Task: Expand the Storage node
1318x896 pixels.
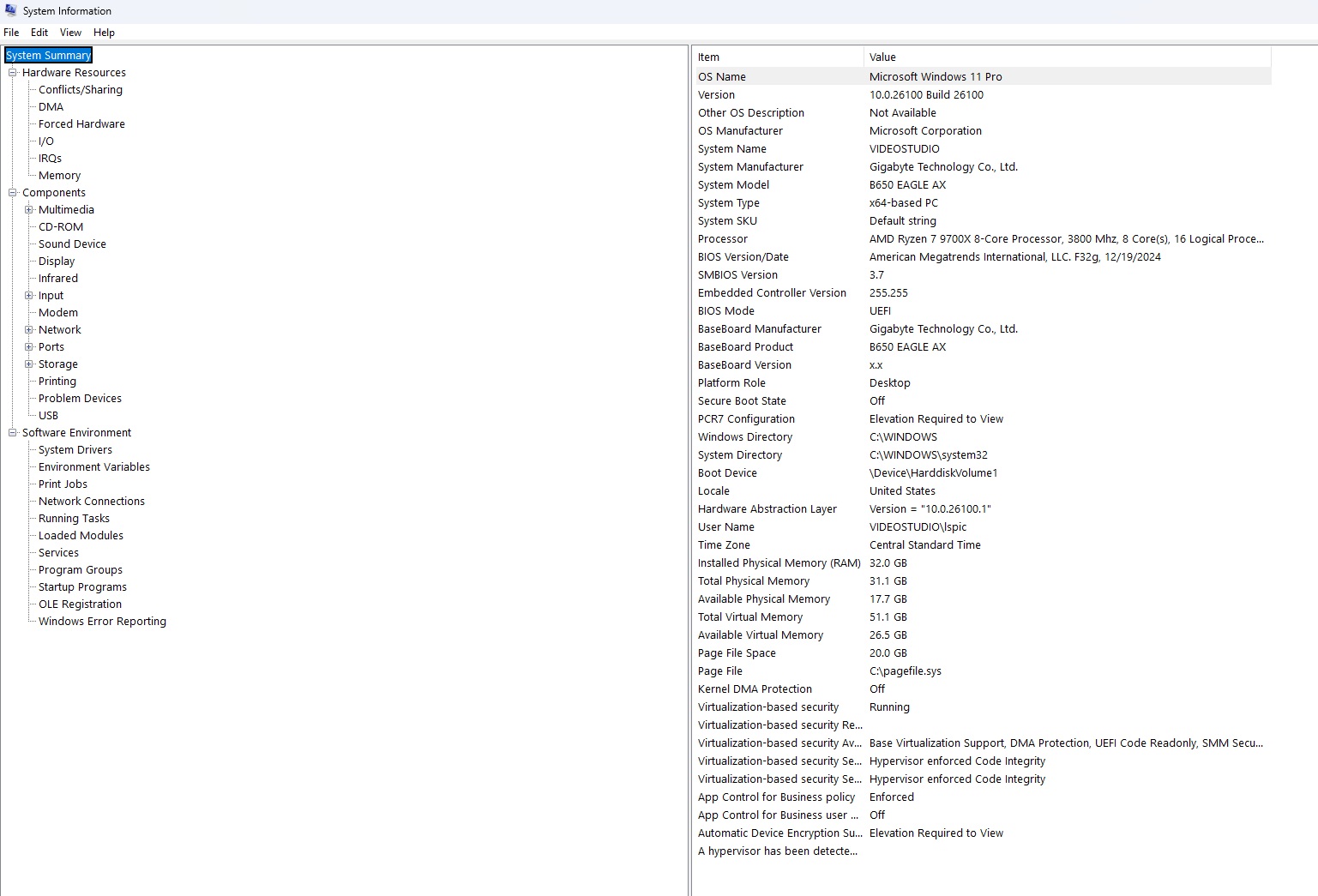Action: (x=29, y=364)
